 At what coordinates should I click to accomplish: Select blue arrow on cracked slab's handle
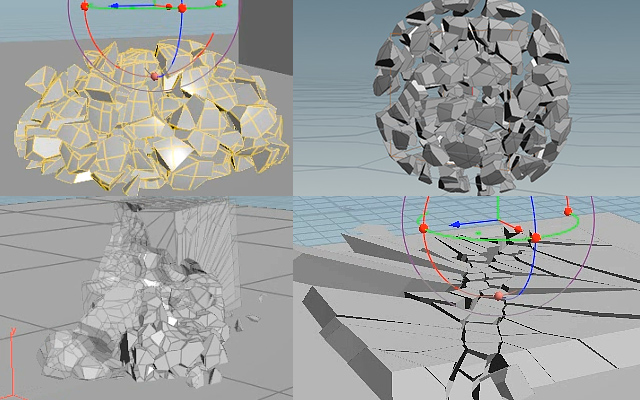click(x=457, y=224)
